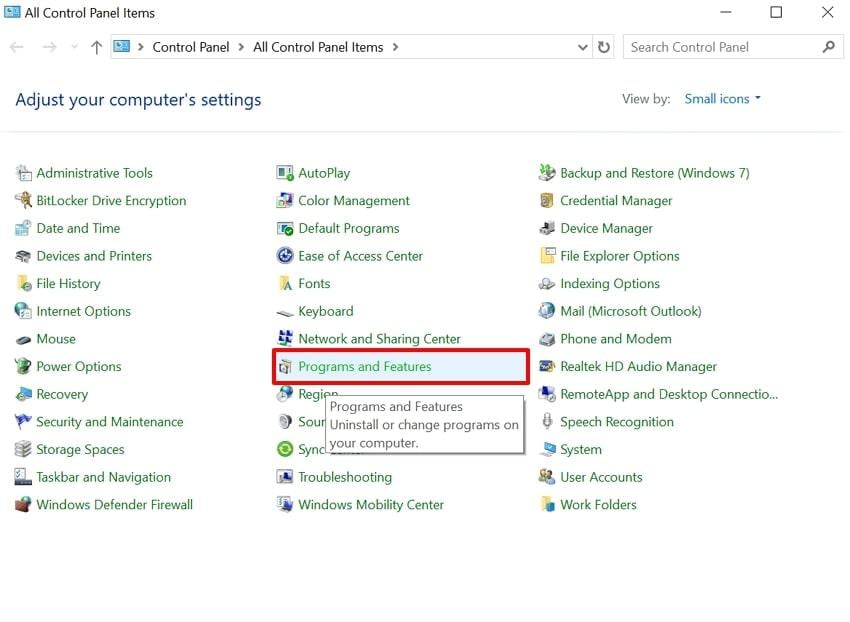Expand the address bar history dropdown
Image resolution: width=850 pixels, height=622 pixels.
pos(581,46)
